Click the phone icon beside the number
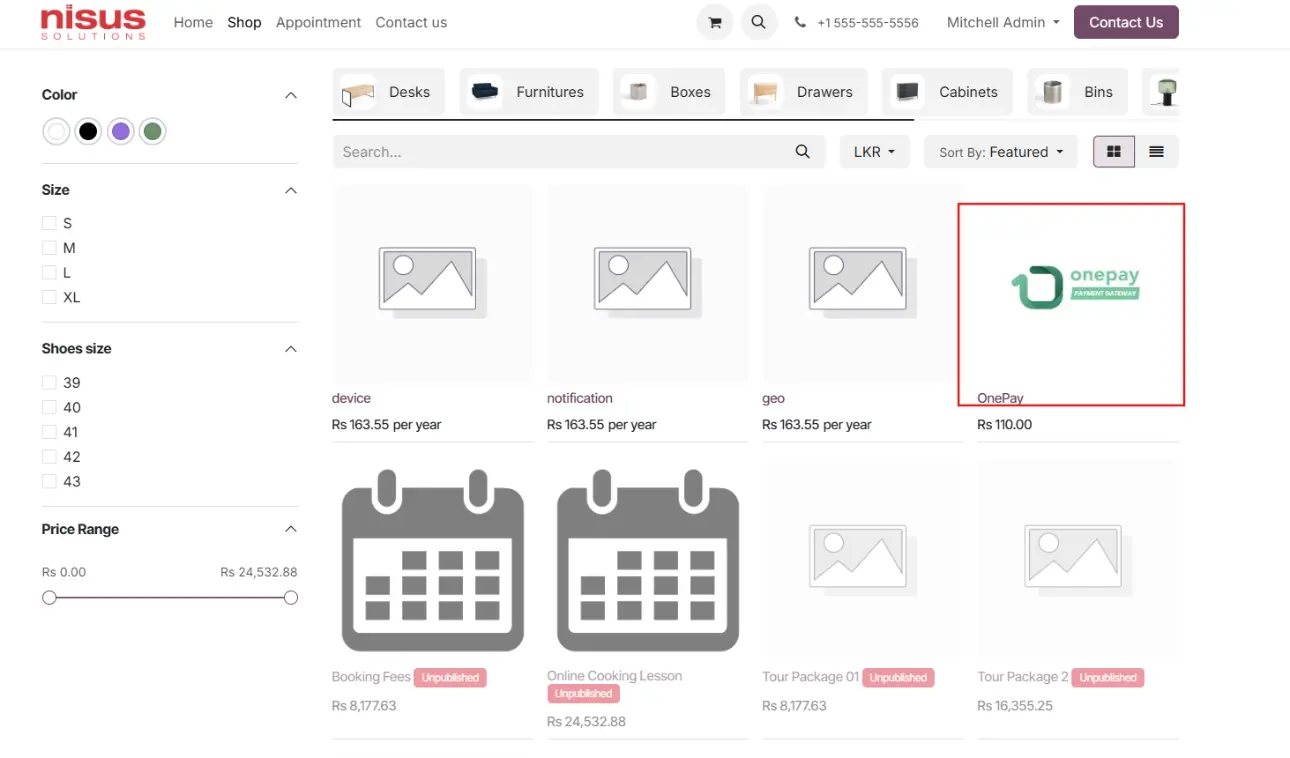 click(x=801, y=22)
